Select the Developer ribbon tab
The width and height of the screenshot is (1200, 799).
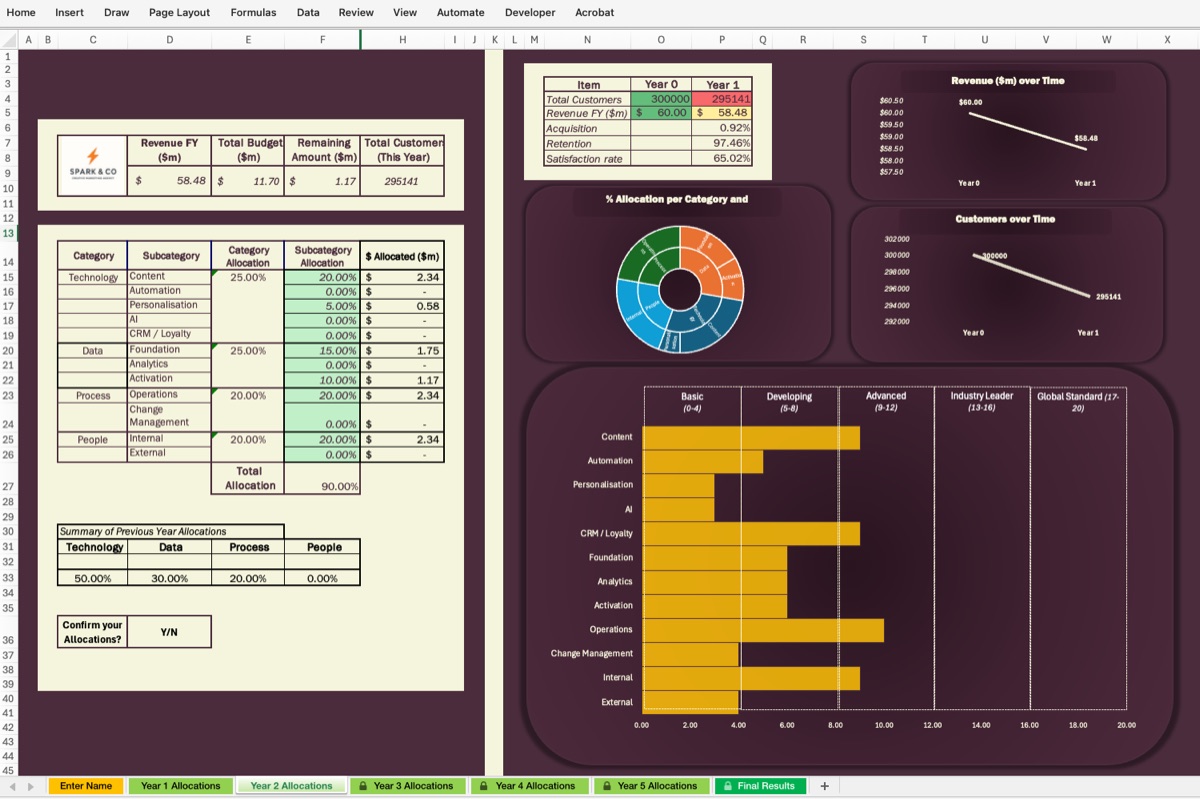[530, 12]
